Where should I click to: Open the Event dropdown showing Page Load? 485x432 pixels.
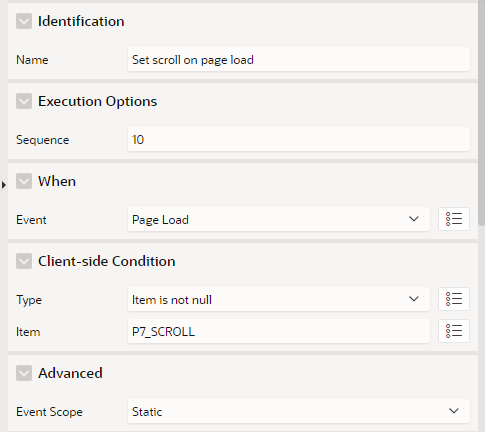[279, 219]
